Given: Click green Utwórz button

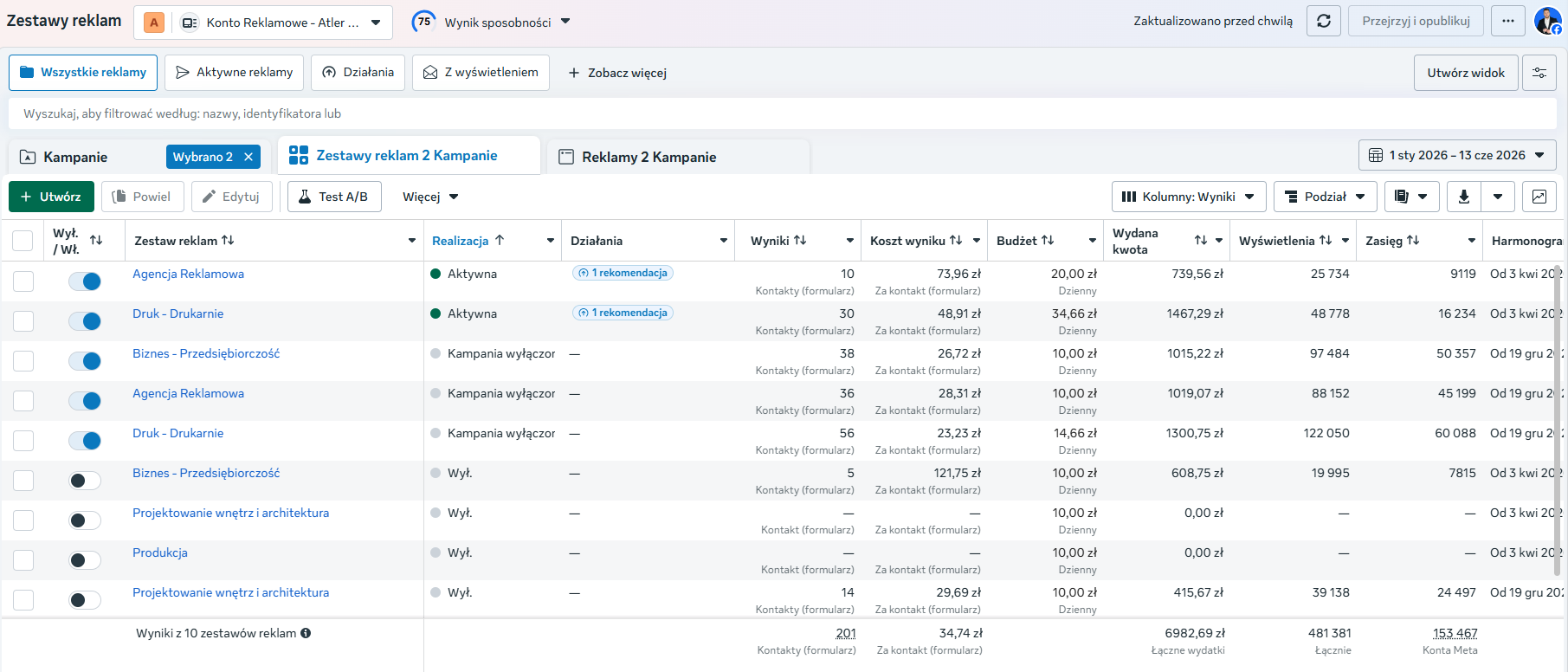Looking at the screenshot, I should (51, 197).
